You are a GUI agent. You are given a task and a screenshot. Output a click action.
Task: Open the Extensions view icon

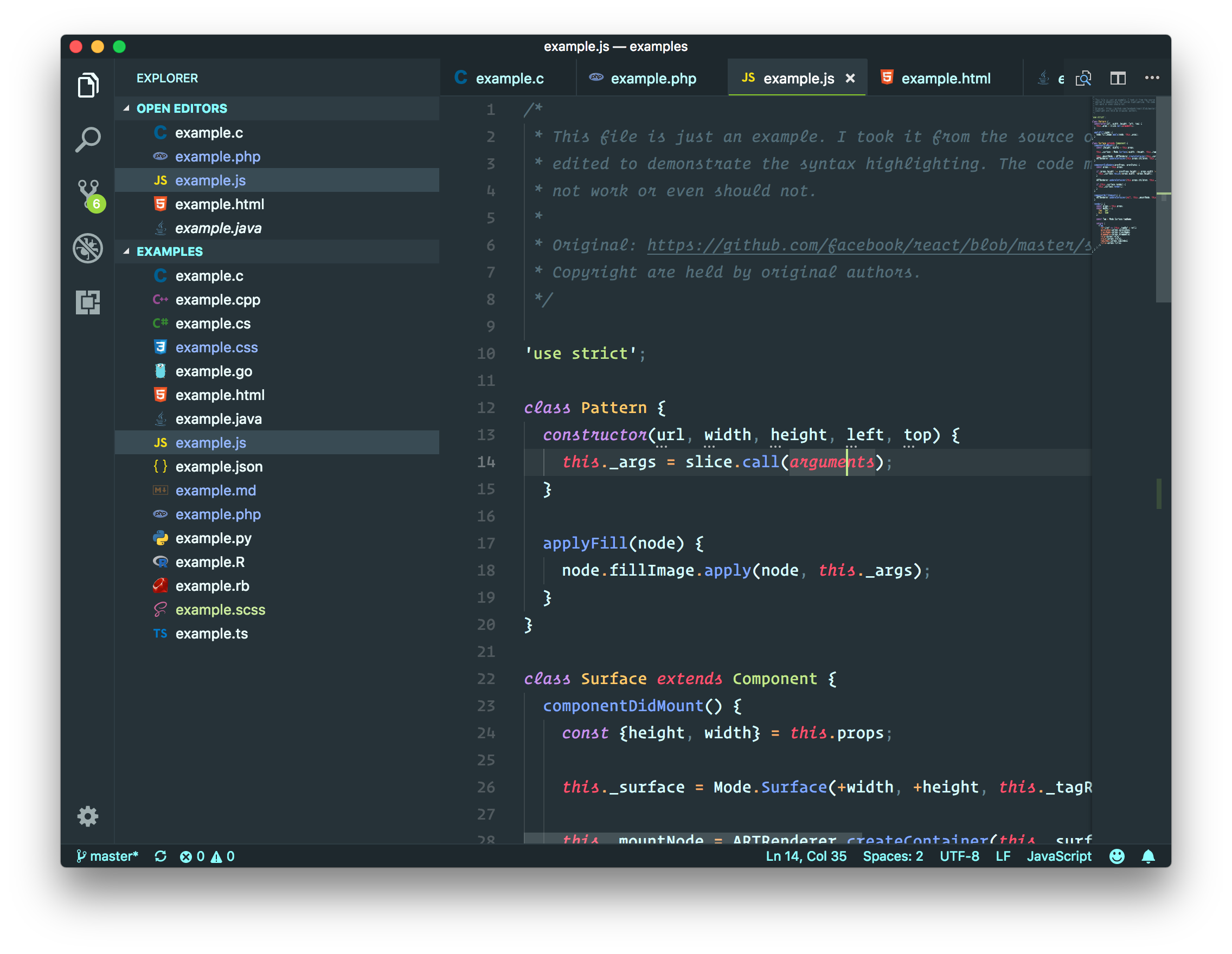(87, 302)
